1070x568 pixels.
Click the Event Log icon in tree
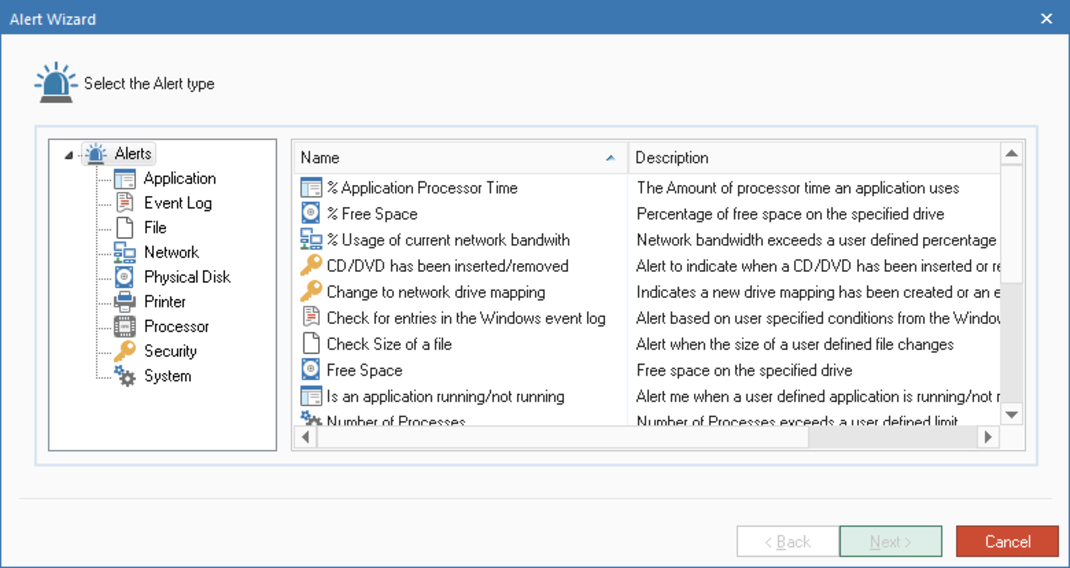coord(125,203)
